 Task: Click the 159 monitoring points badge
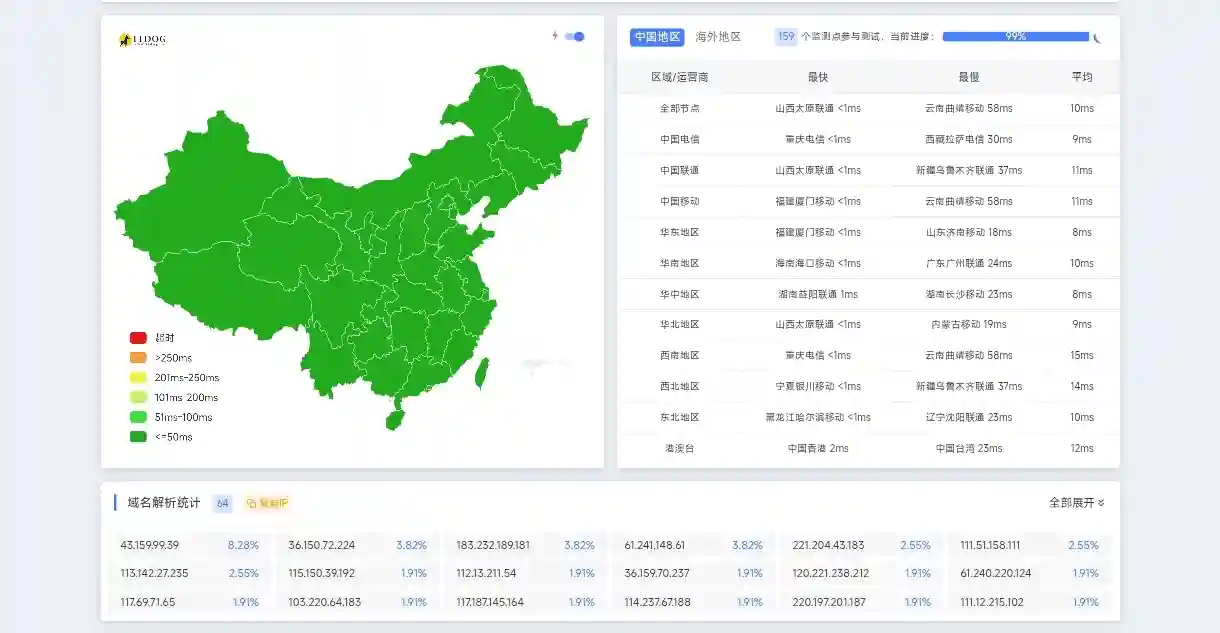point(786,37)
